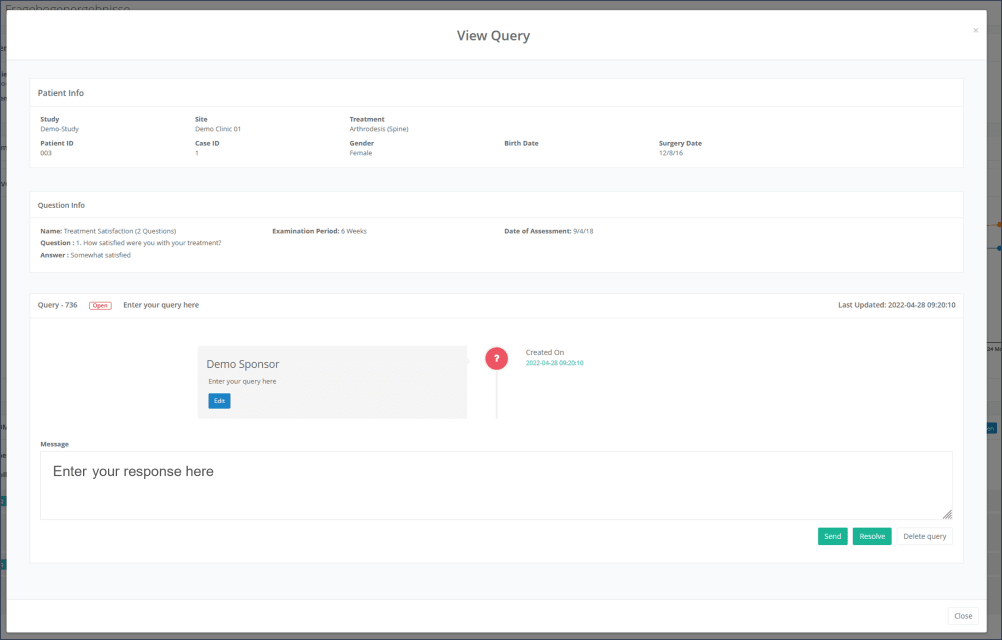Select the Patient Info section header

[x=61, y=93]
